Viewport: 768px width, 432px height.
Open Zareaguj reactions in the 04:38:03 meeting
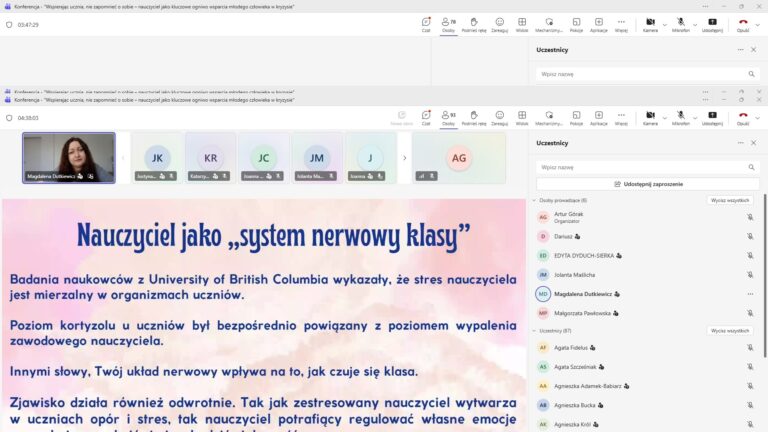click(x=500, y=118)
